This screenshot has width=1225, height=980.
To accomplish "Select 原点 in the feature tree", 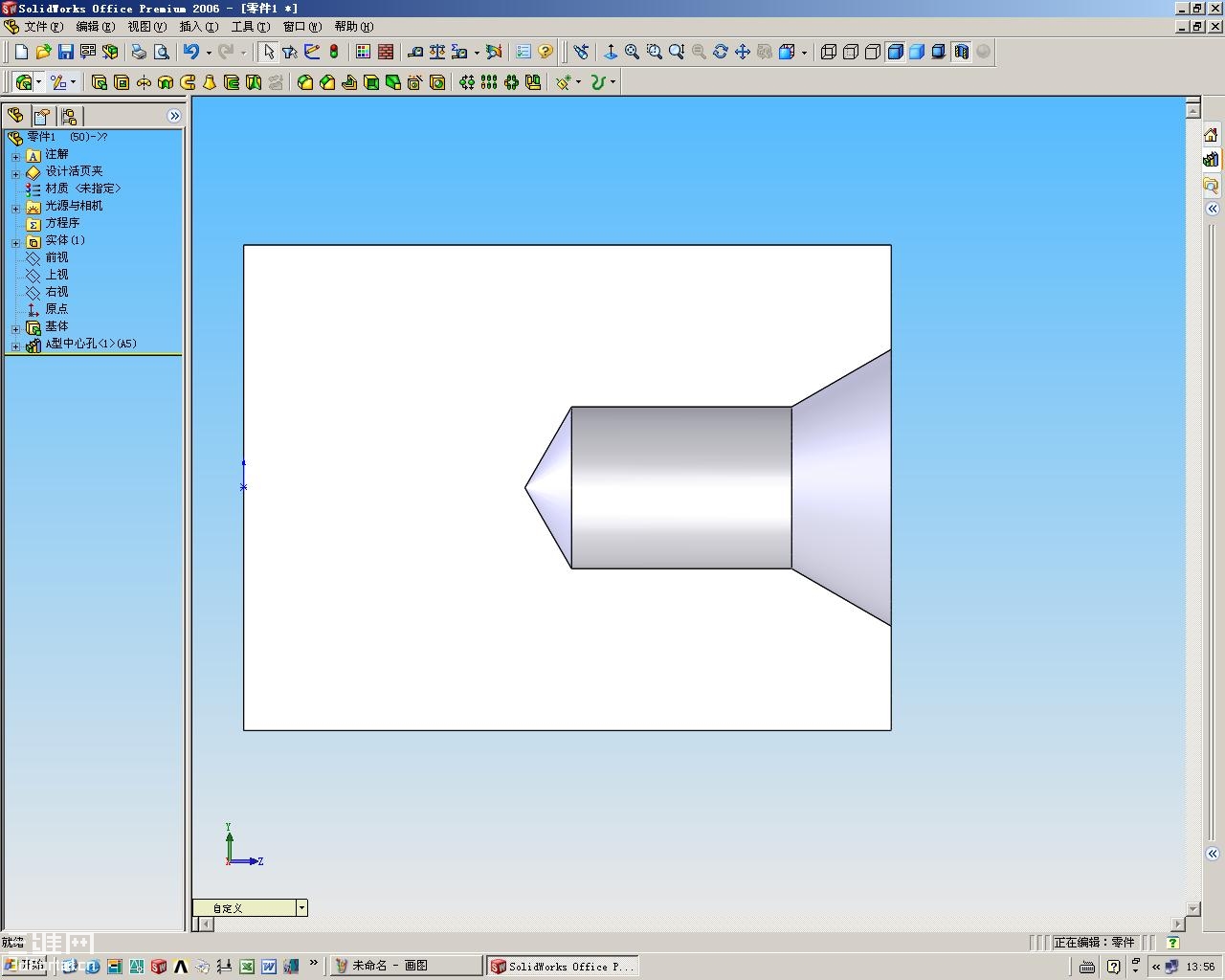I will pyautogui.click(x=56, y=309).
